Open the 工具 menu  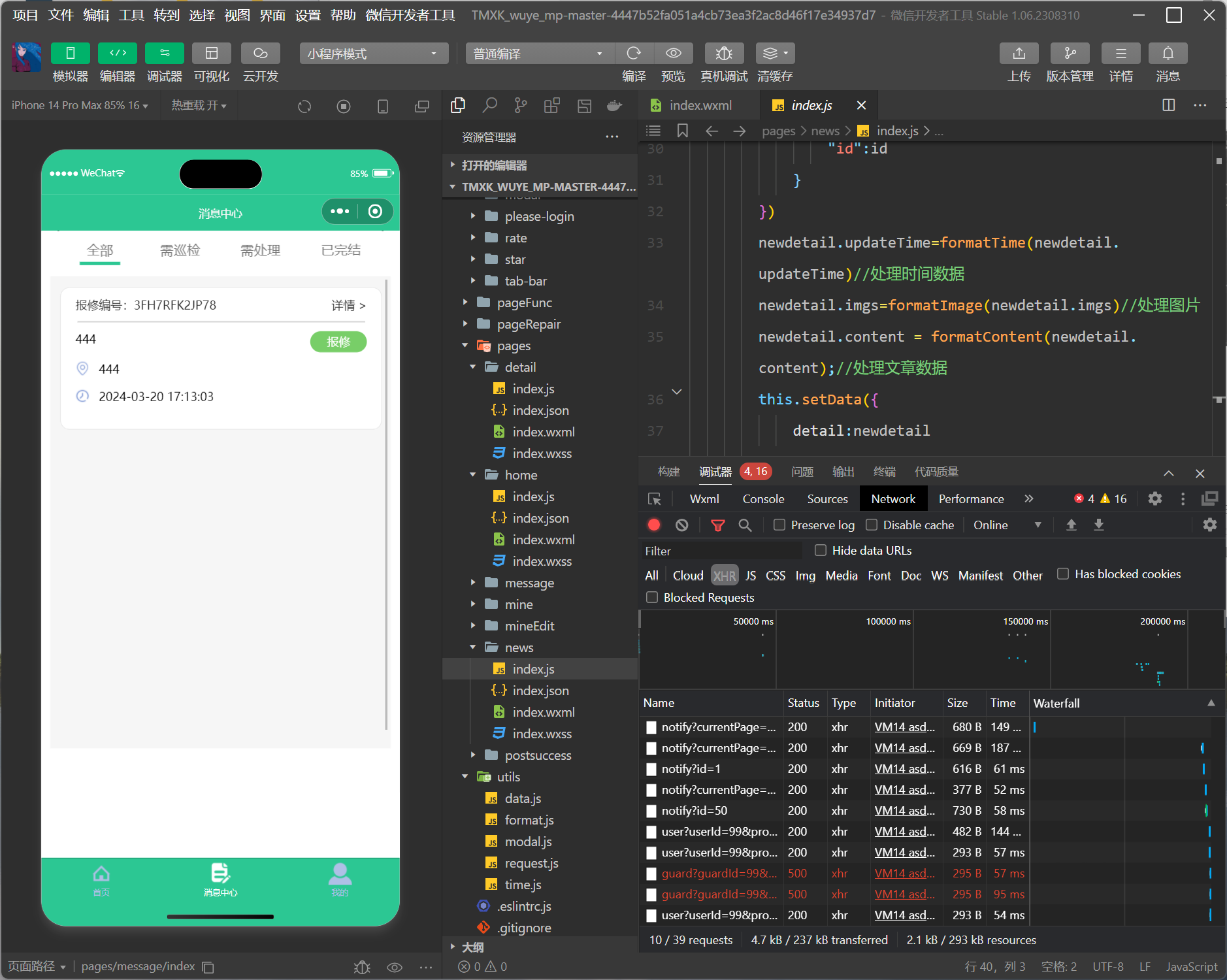click(x=131, y=15)
